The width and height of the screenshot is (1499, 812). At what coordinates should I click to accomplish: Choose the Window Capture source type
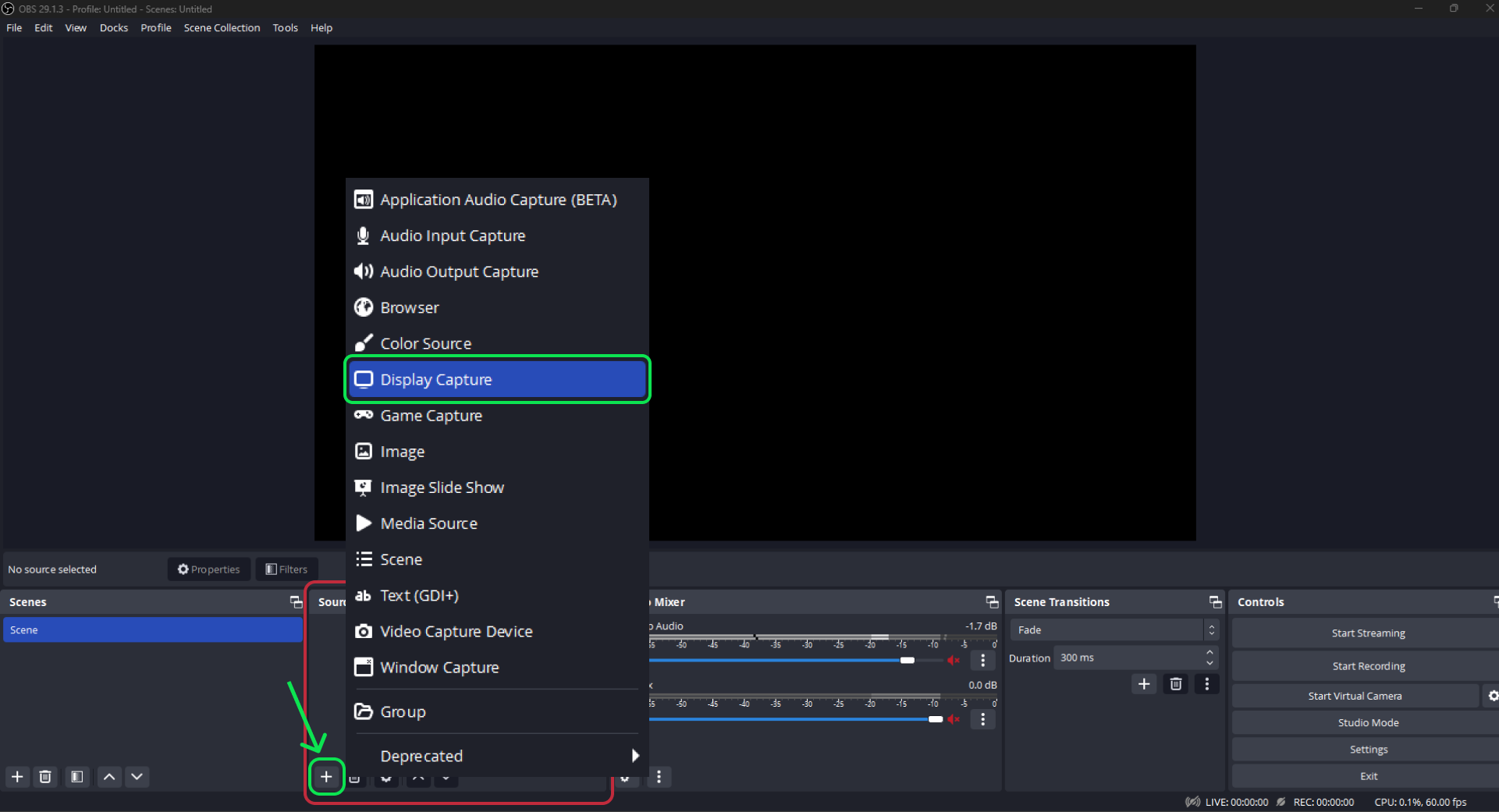[x=439, y=667]
